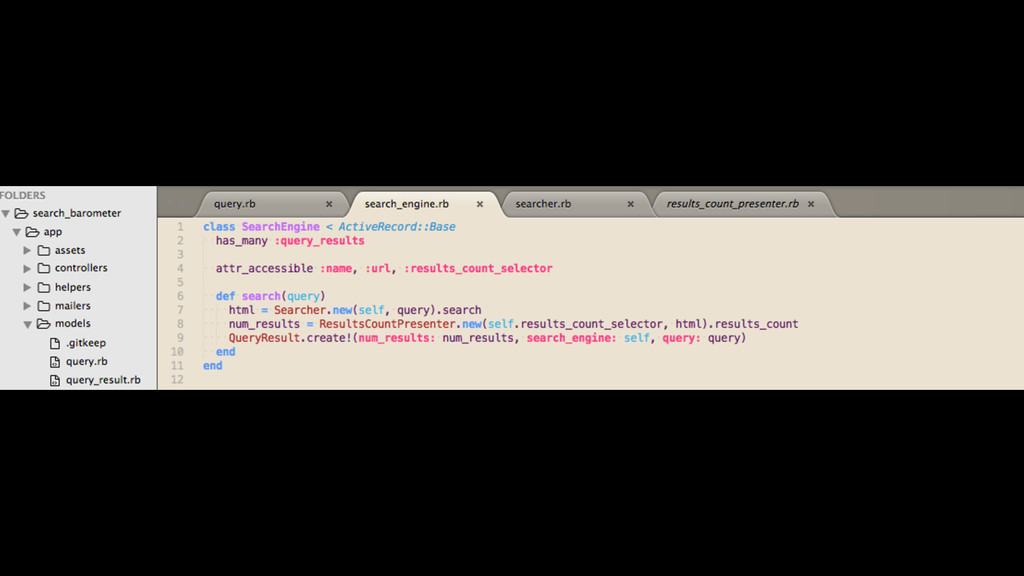
Task: Select the mailers folder label
Action: 72,306
